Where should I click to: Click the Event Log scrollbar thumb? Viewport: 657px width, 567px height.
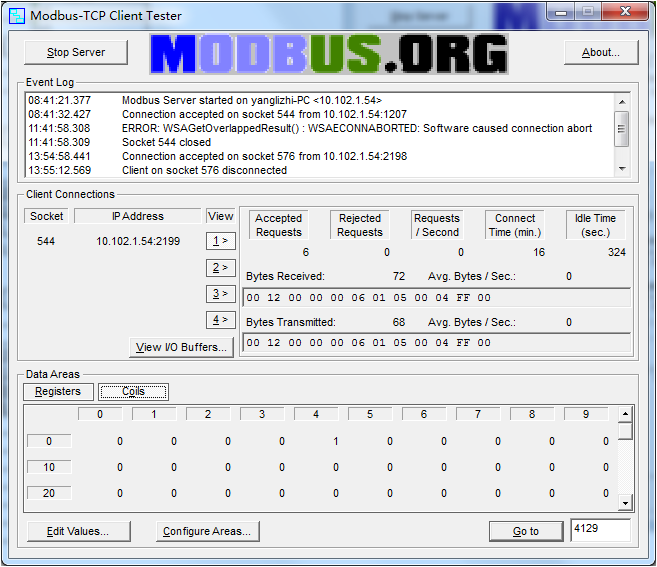pyautogui.click(x=622, y=129)
